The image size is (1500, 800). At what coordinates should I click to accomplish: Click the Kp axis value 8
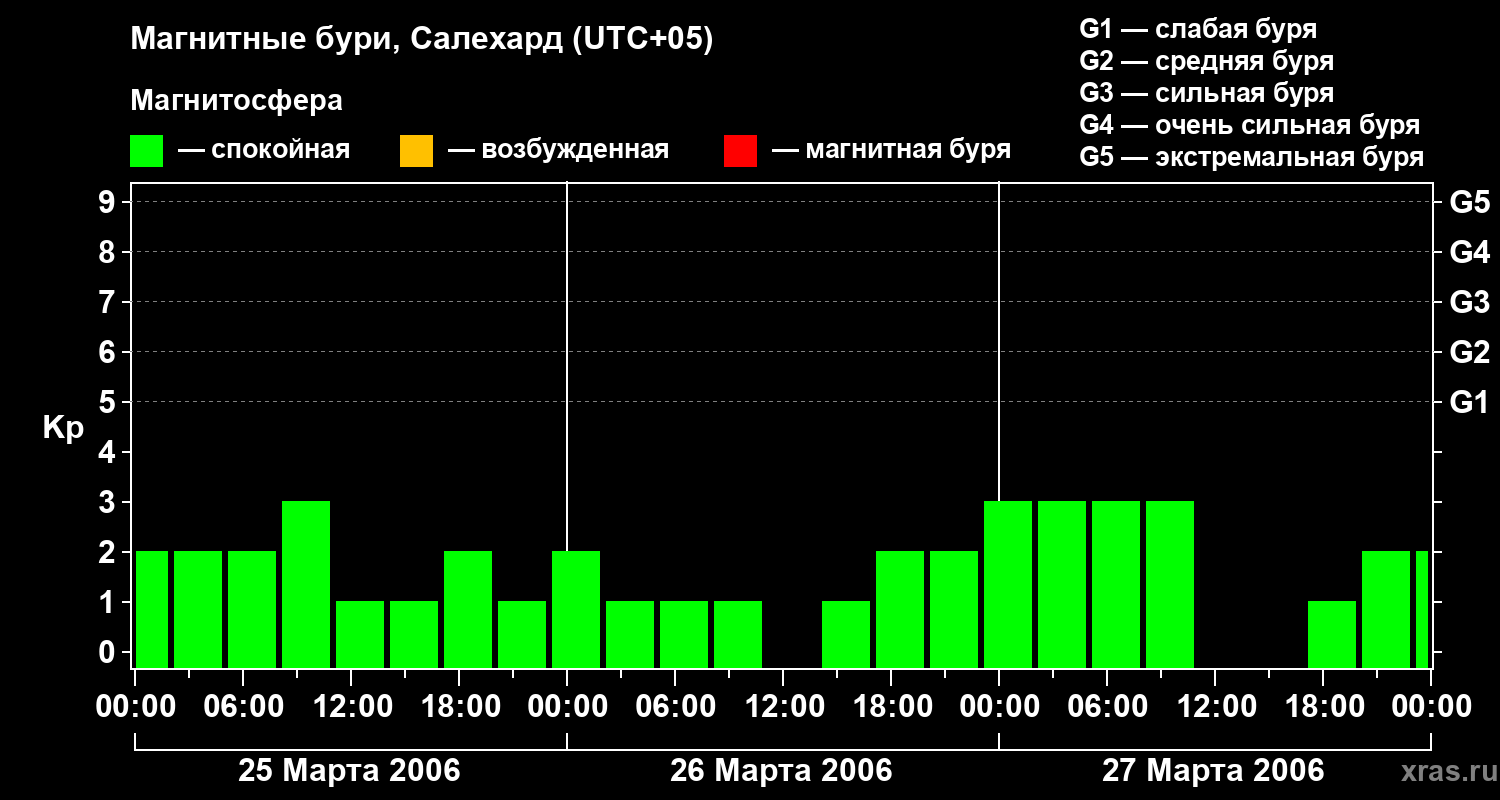click(x=109, y=252)
